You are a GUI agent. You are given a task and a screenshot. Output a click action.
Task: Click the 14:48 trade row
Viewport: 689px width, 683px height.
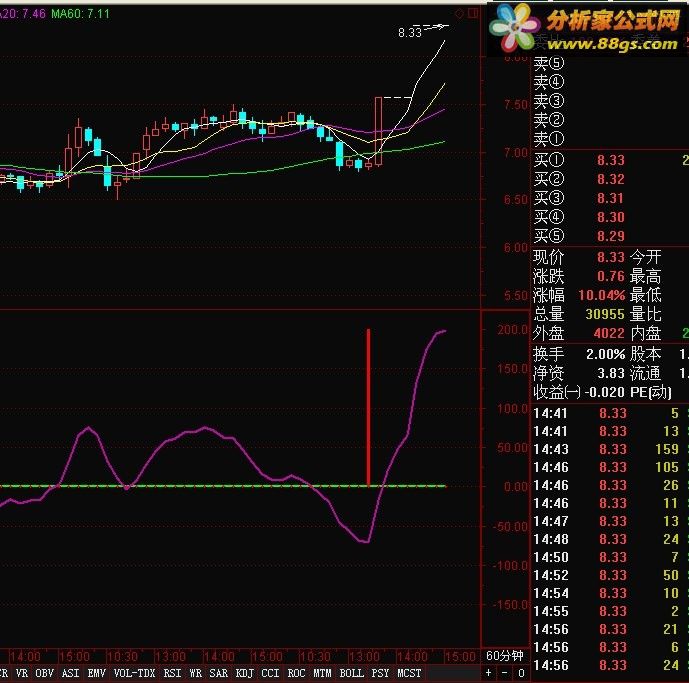pyautogui.click(x=611, y=539)
